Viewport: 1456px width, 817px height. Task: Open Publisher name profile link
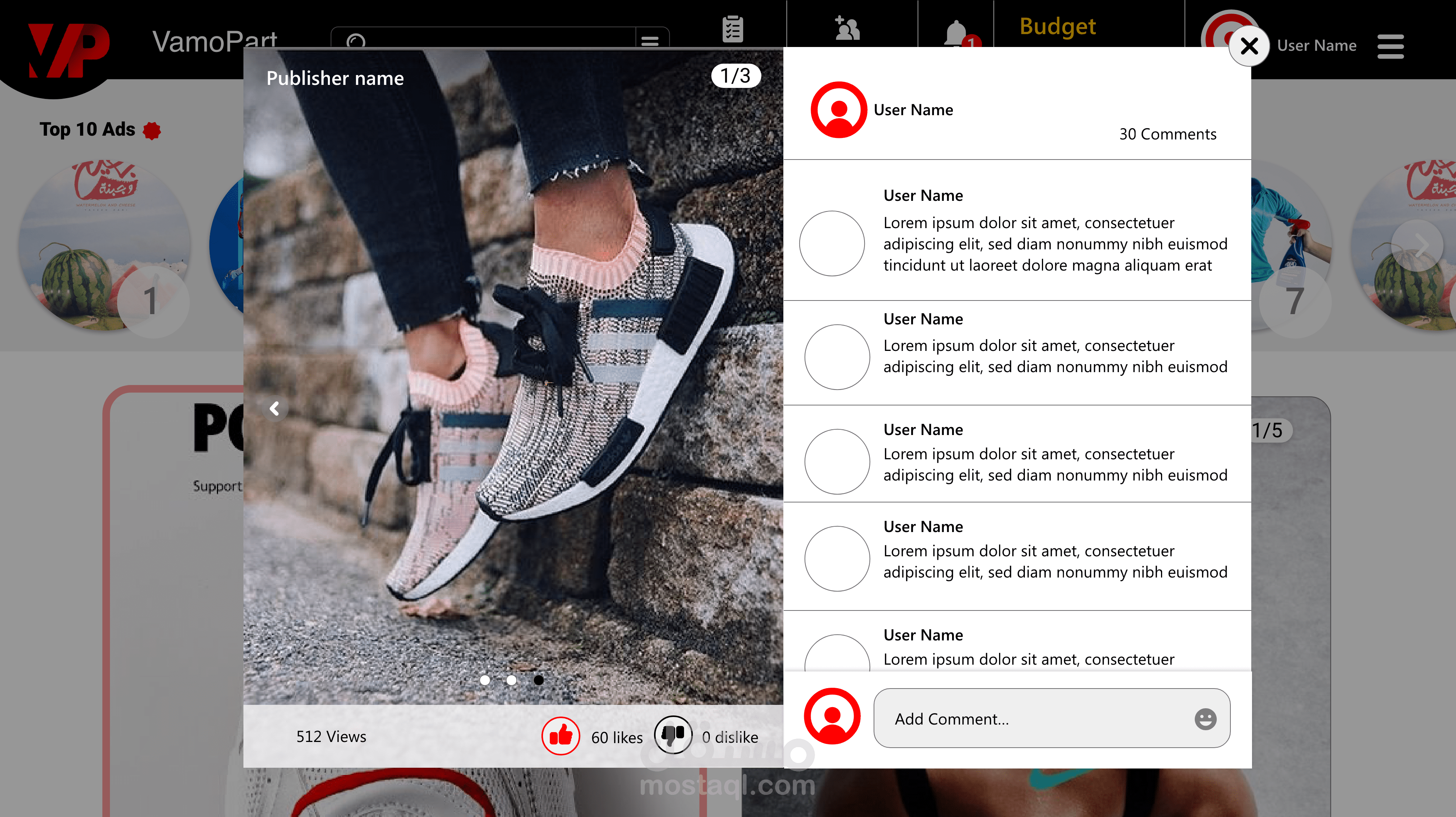(335, 78)
